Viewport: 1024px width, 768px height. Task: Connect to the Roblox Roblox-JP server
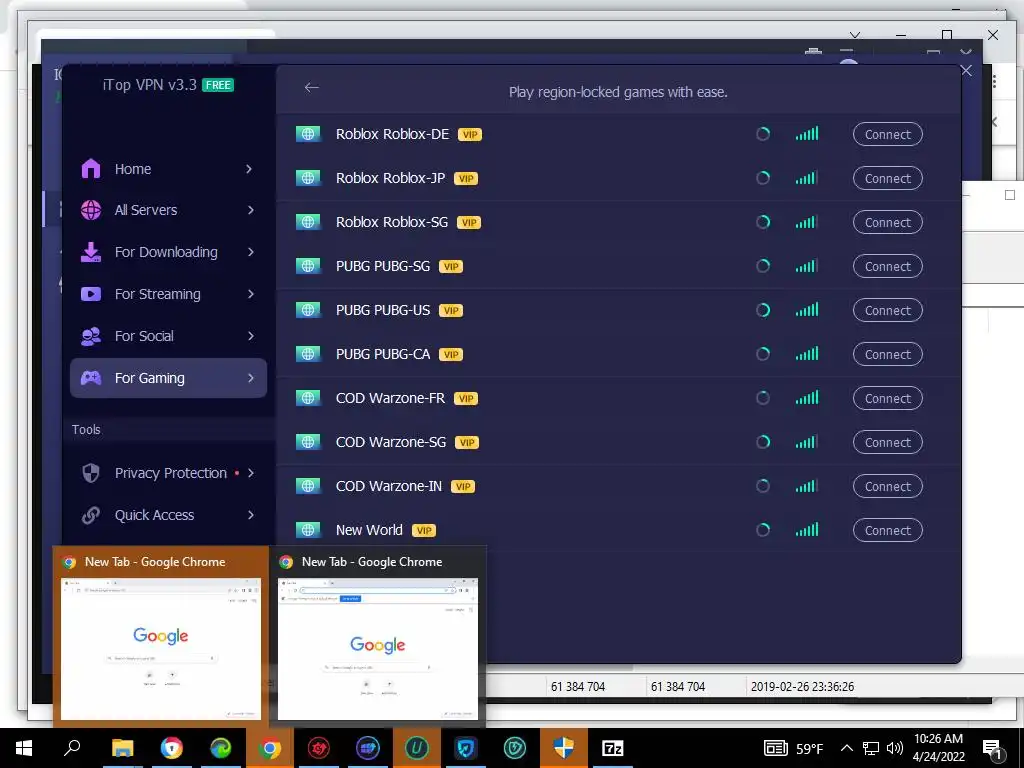(x=888, y=178)
